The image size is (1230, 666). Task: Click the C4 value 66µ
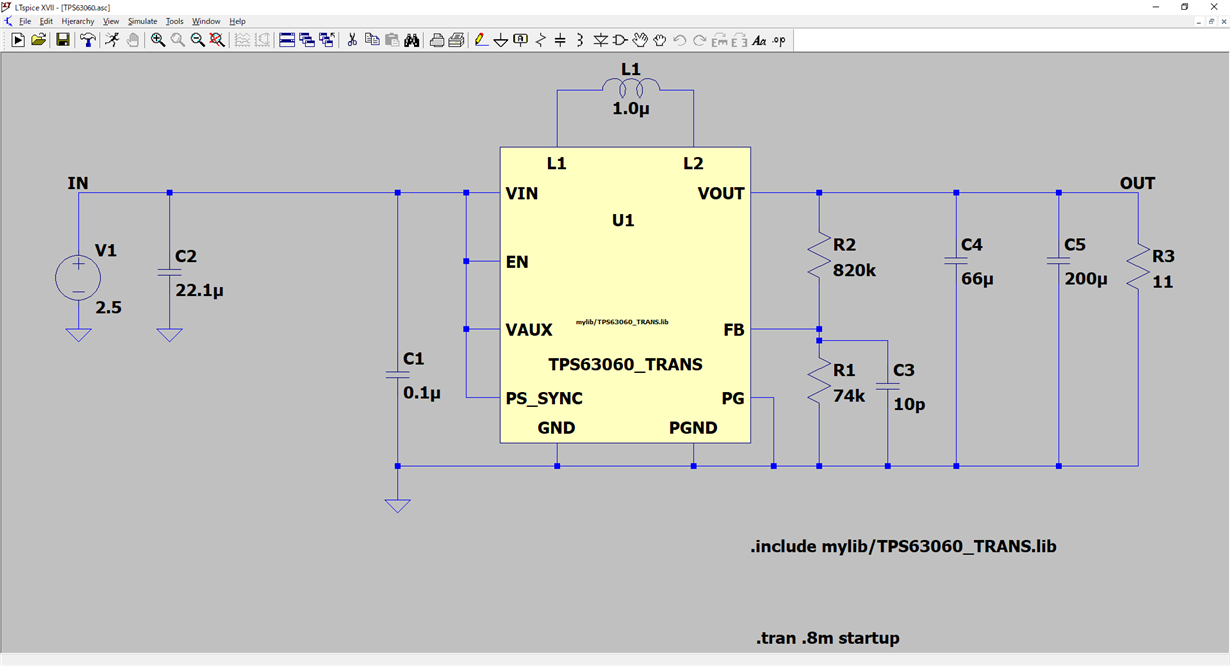978,280
